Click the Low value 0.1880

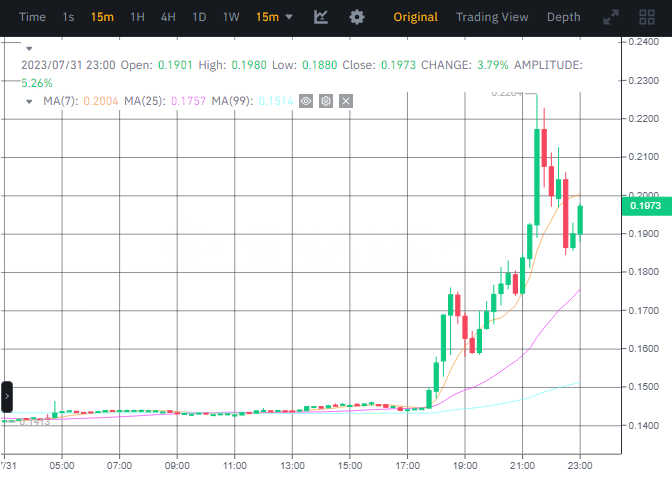coord(320,65)
